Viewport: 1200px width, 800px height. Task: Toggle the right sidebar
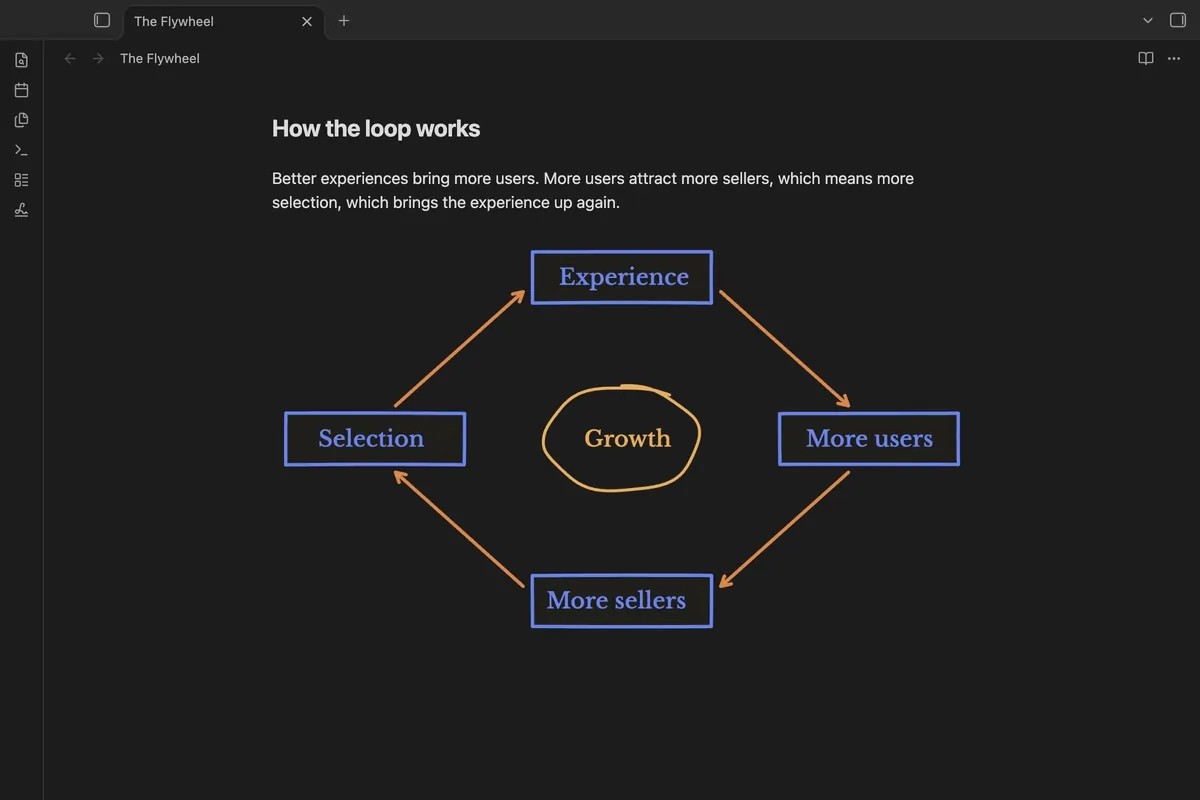pos(1177,20)
